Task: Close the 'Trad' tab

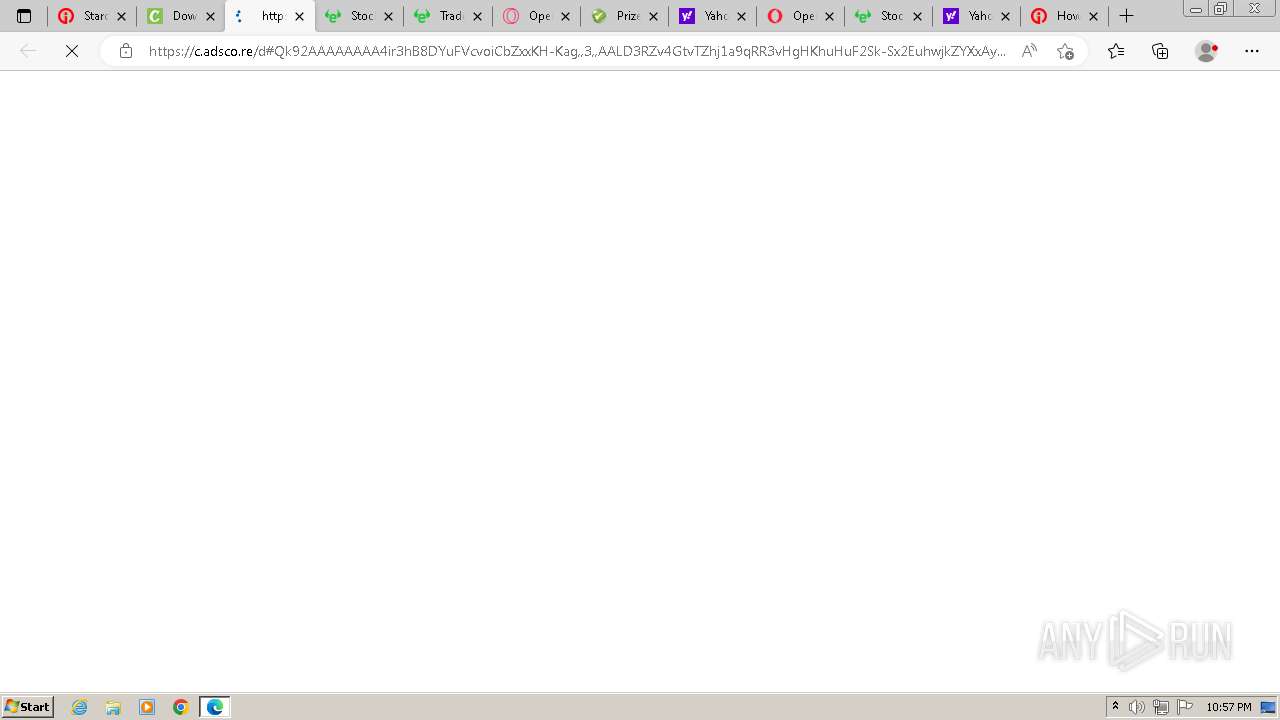Action: pyautogui.click(x=477, y=16)
